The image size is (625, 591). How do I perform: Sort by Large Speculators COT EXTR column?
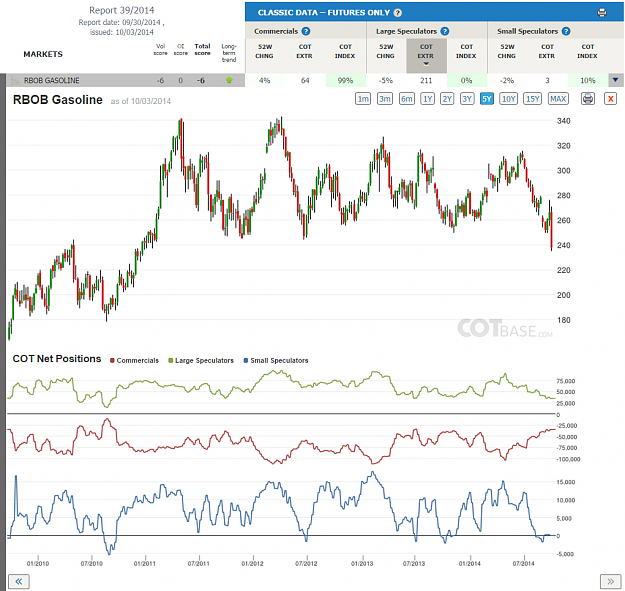click(x=426, y=56)
